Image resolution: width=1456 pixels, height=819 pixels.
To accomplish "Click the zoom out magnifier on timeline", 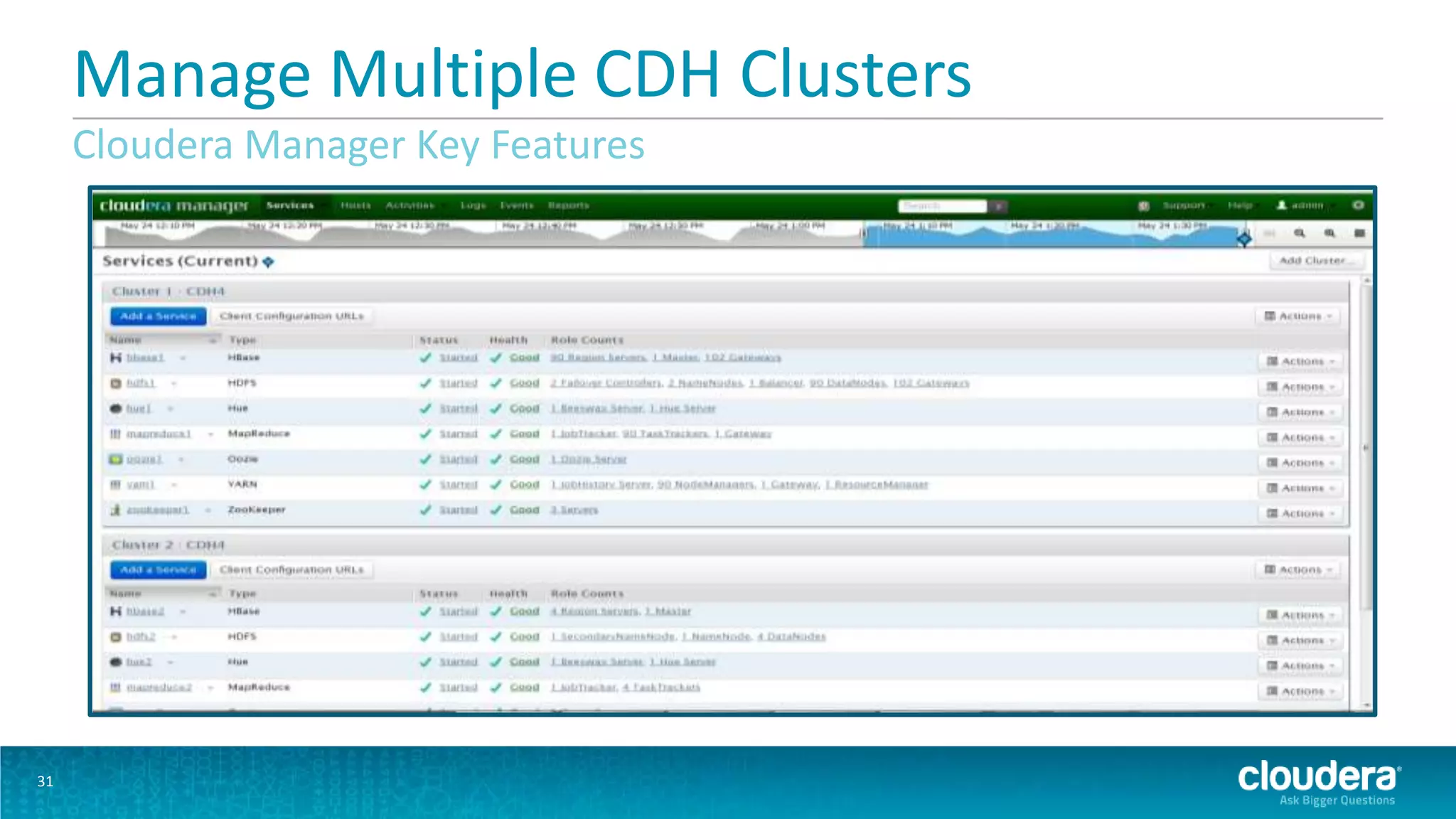I will coord(1300,233).
